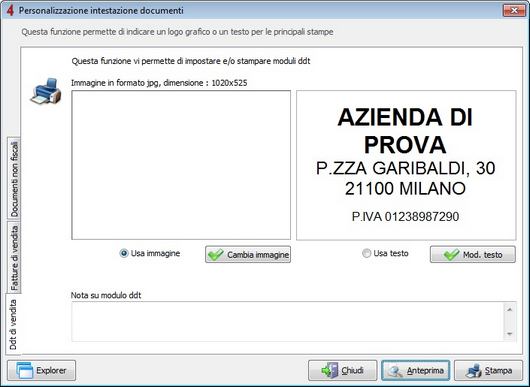Click 'P.IVA 01238987290' text in preview

click(405, 216)
